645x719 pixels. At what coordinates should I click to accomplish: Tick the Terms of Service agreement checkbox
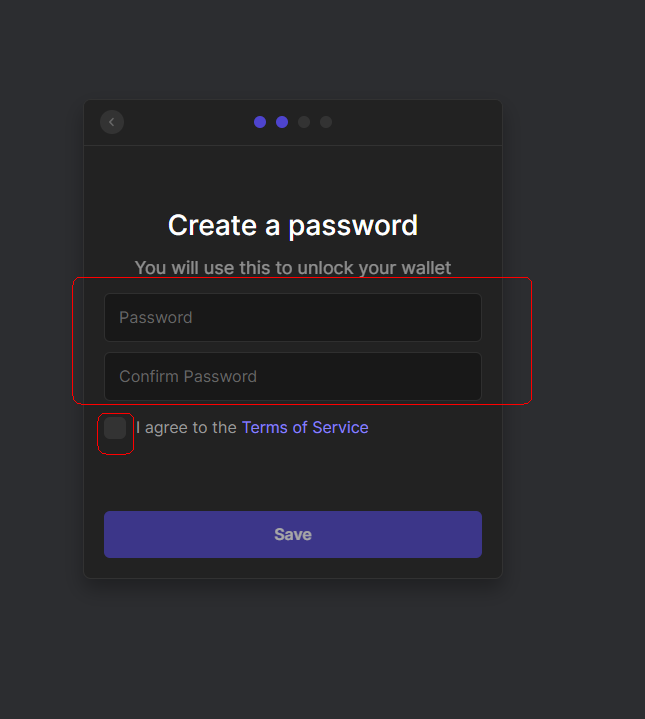pyautogui.click(x=116, y=429)
